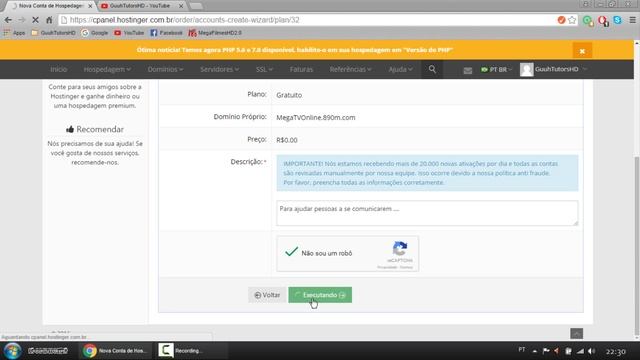Close the GuuhTutorsHD YouTube tab

(x=181, y=6)
